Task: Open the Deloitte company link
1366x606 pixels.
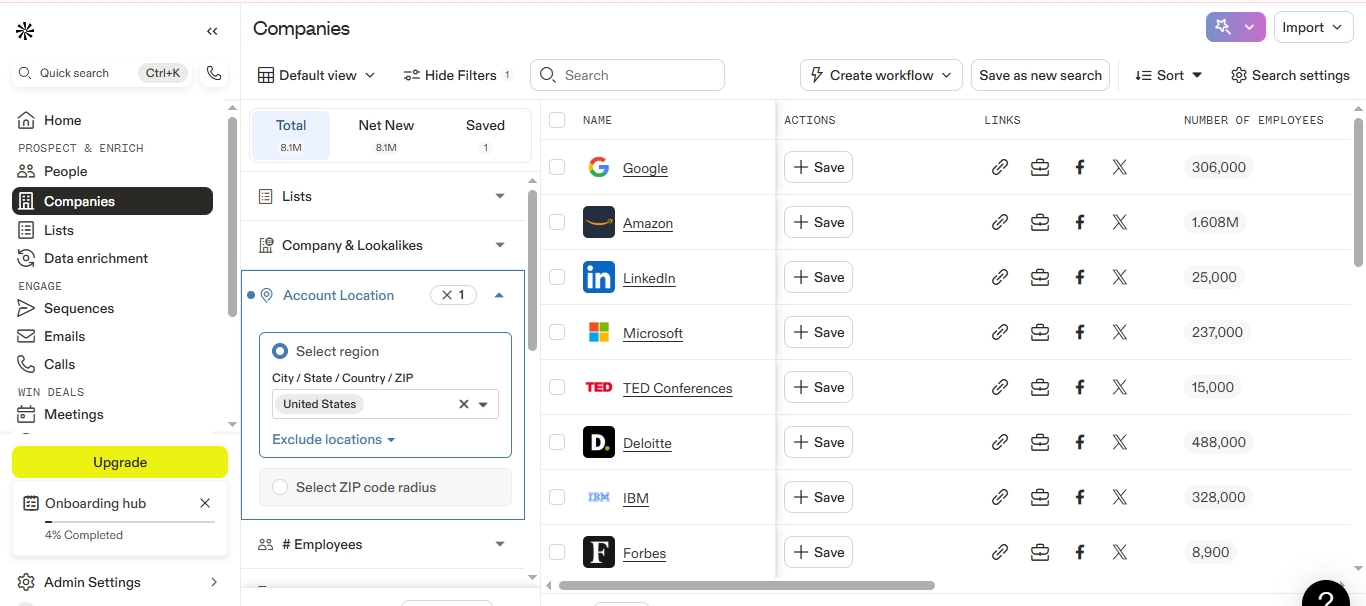Action: coord(647,443)
